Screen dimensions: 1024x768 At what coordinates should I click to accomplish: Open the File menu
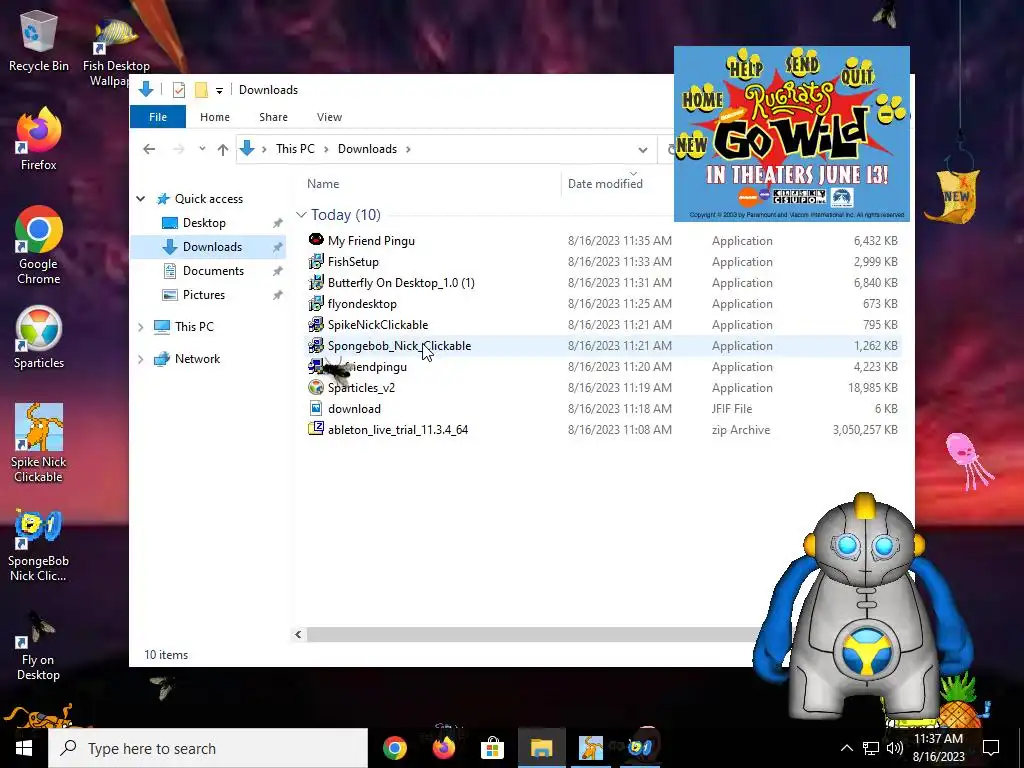point(158,117)
